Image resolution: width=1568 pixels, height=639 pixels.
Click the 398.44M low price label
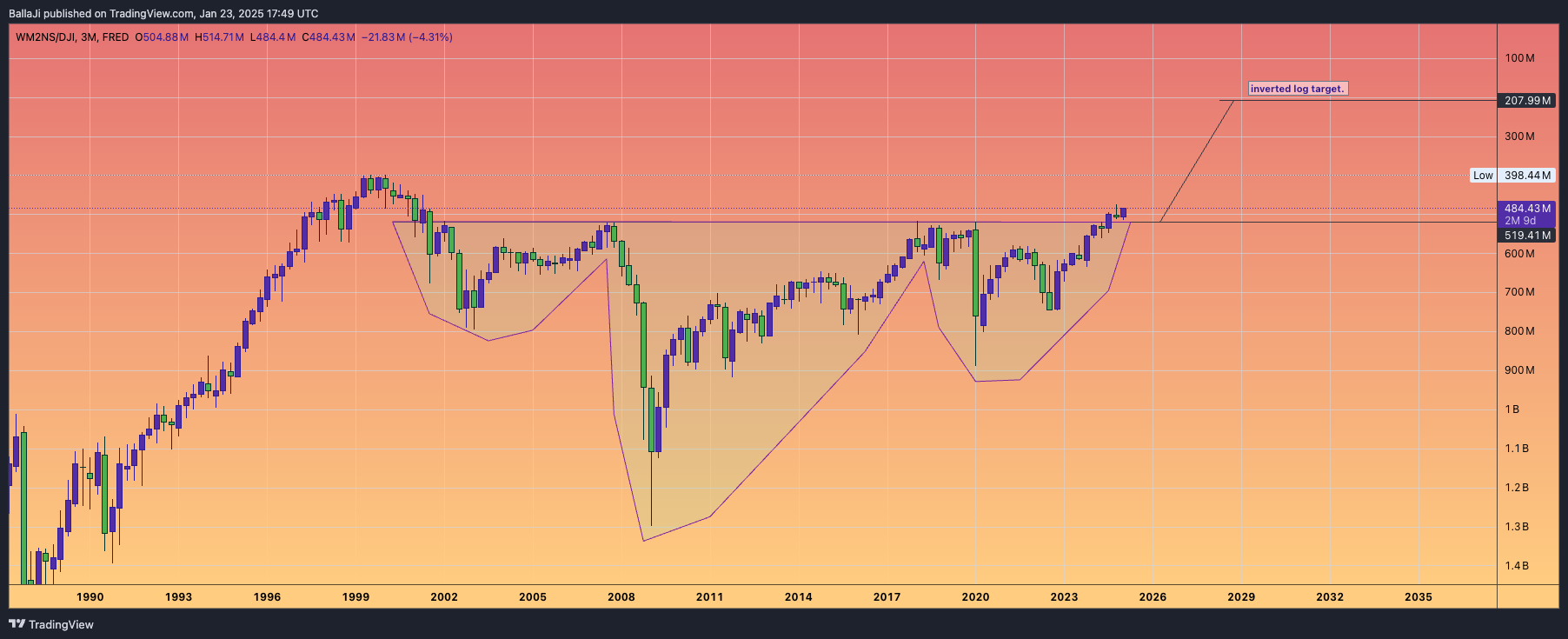pos(1527,176)
